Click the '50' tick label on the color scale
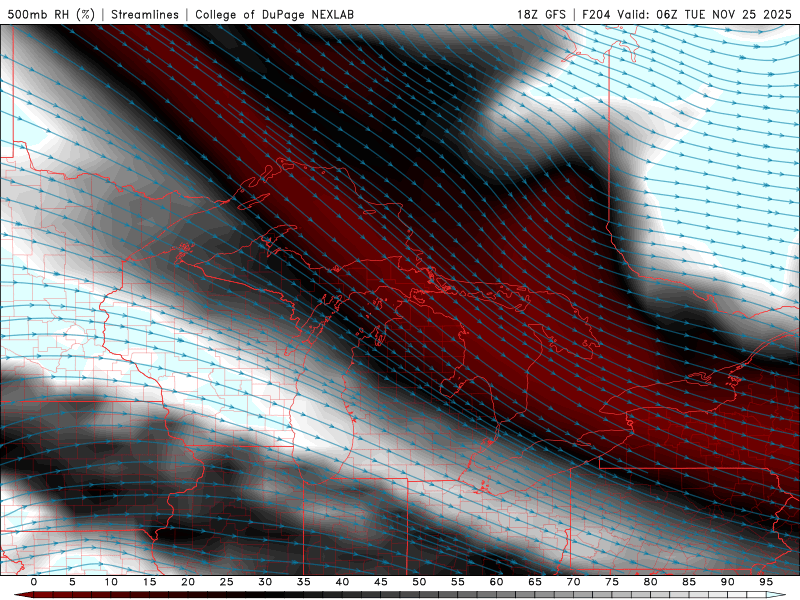Image resolution: width=800 pixels, height=600 pixels. pyautogui.click(x=419, y=582)
